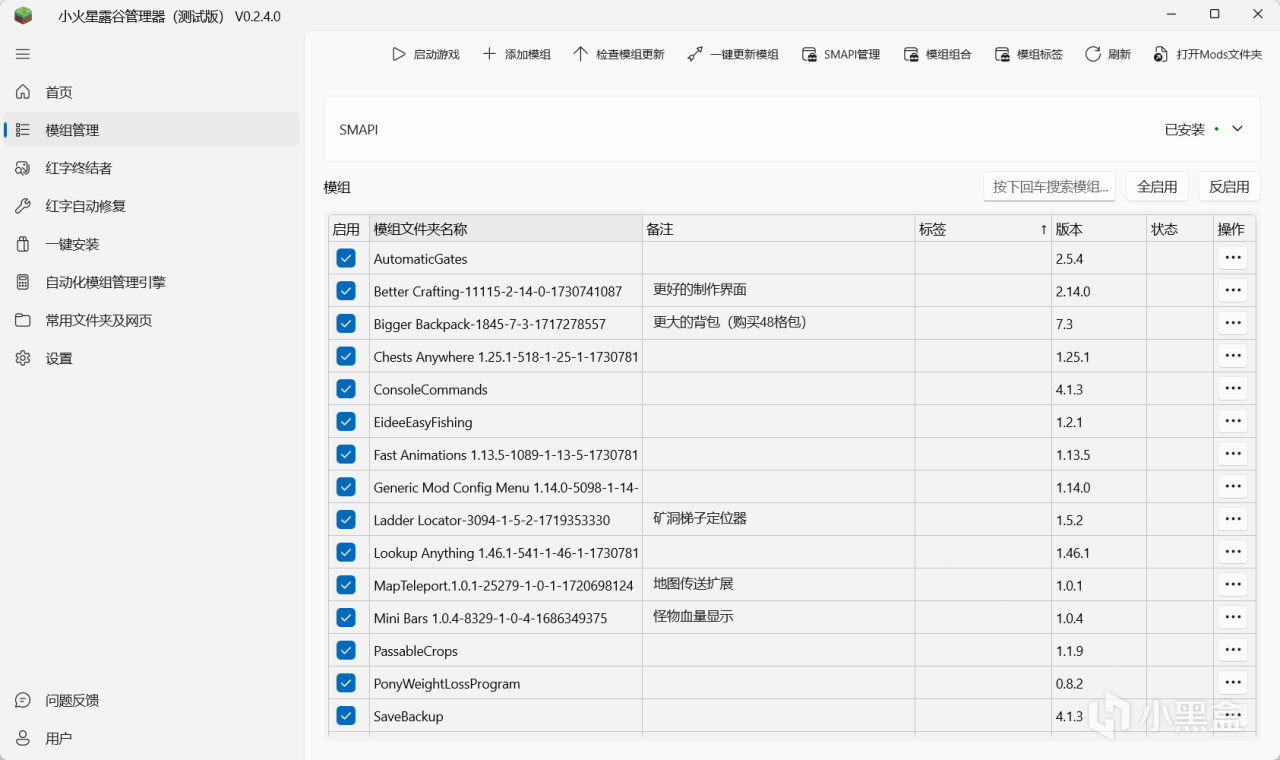This screenshot has height=760, width=1280.
Task: Open 自动化模组管理引擎 in sidebar
Action: pos(150,282)
